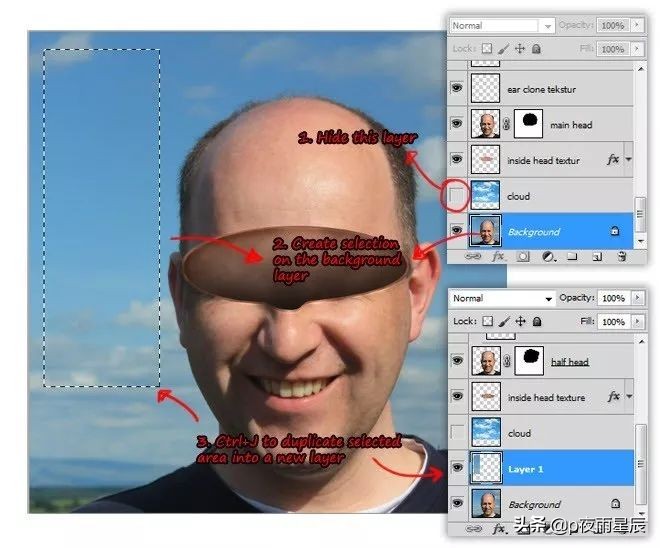
Task: Hide the ear clone tekstur layer
Action: pos(457,88)
